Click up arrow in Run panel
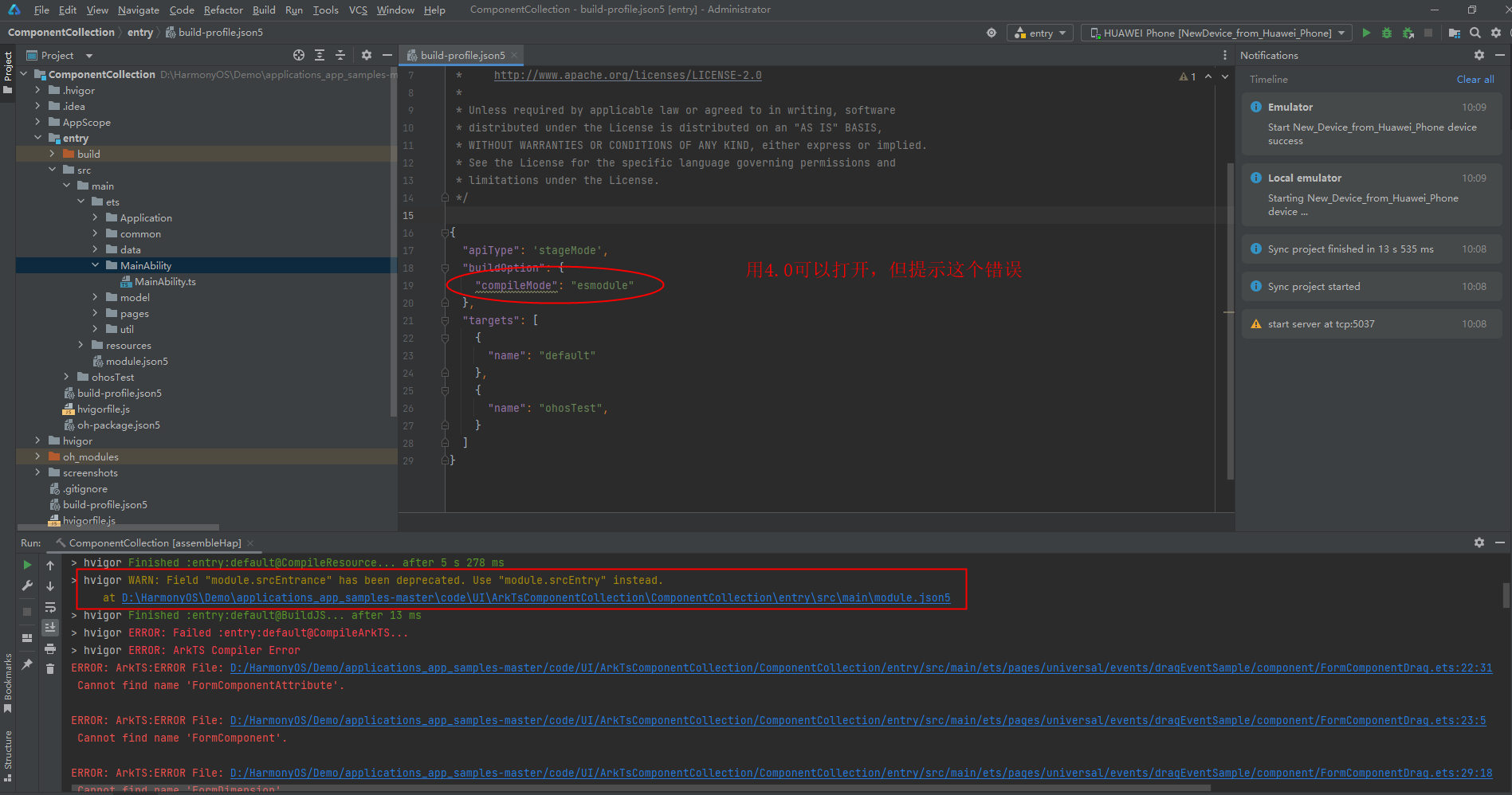1512x795 pixels. coord(50,565)
